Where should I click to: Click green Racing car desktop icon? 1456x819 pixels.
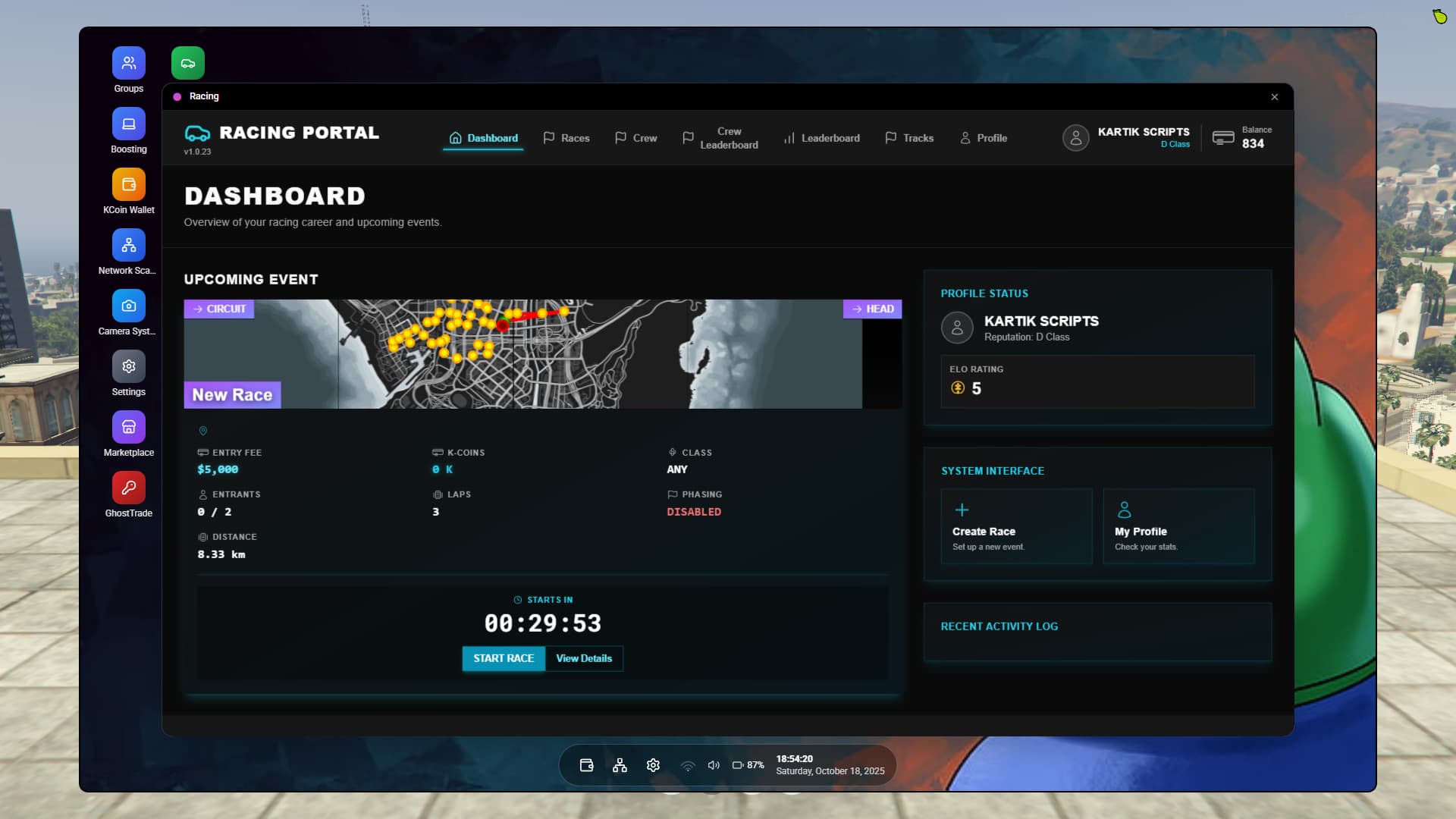(x=188, y=63)
